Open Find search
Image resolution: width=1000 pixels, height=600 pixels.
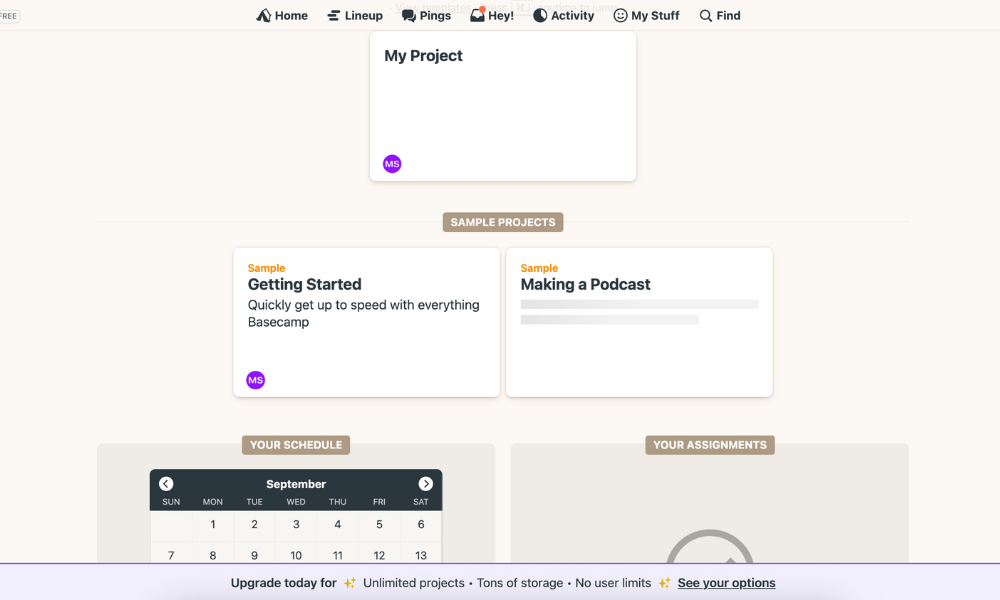[x=720, y=16]
